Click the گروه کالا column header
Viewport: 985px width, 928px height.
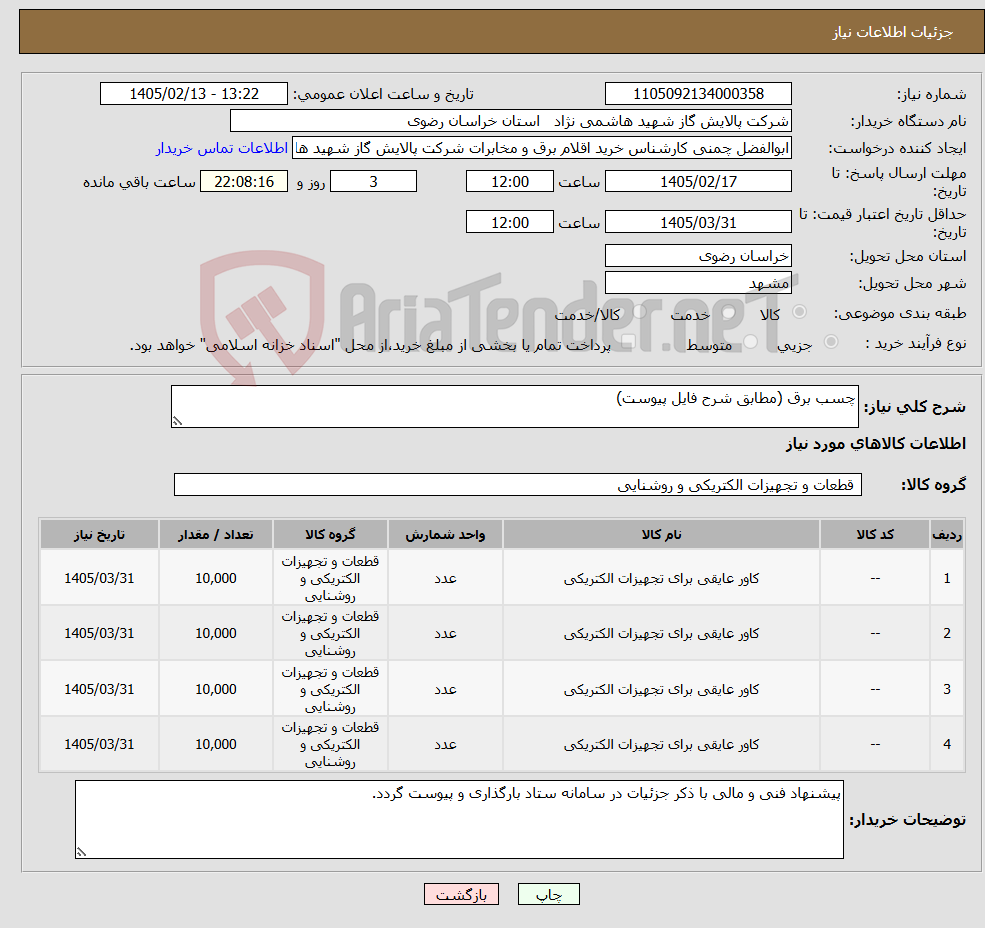(330, 534)
